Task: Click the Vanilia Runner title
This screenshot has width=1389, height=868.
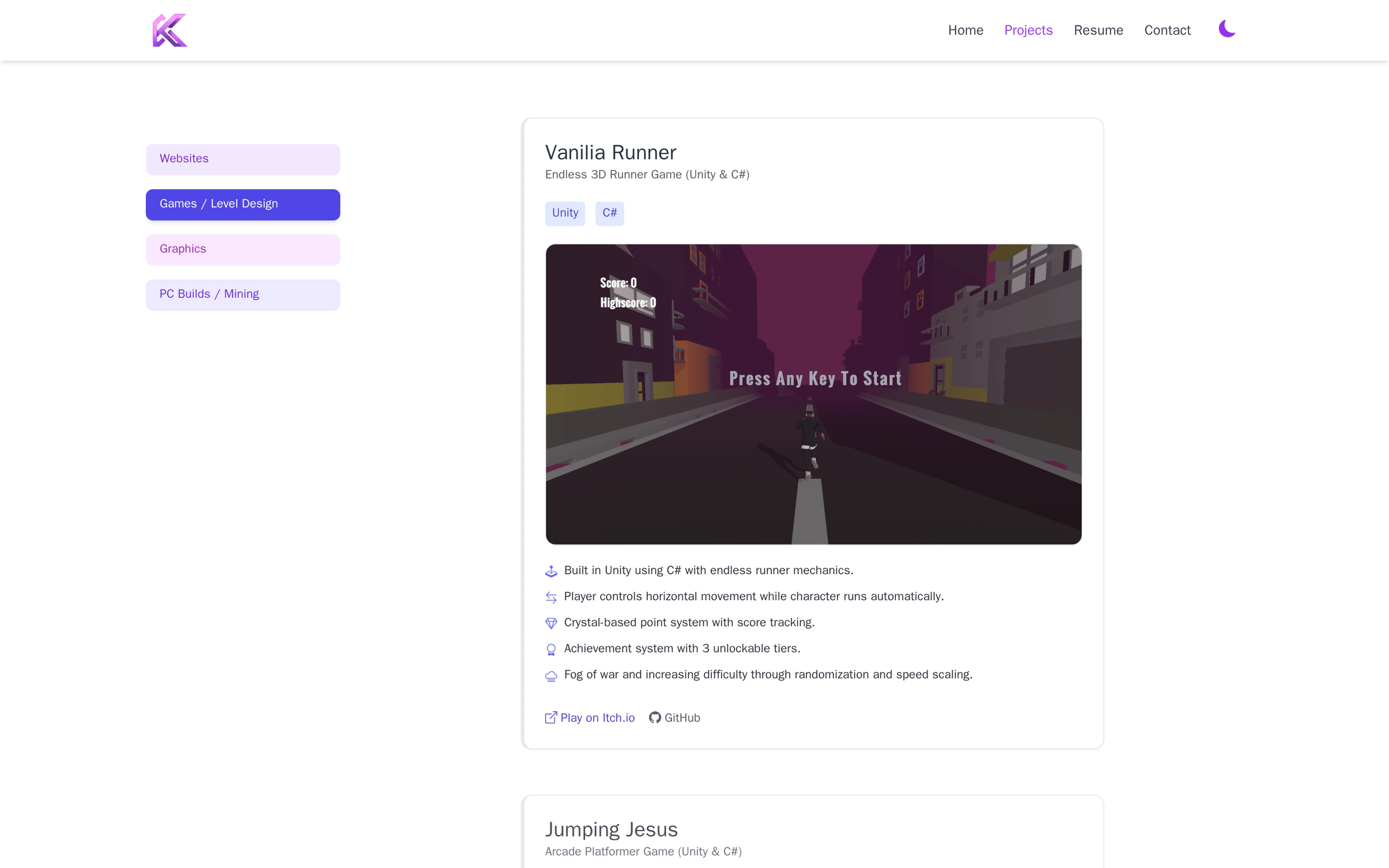Action: (611, 152)
